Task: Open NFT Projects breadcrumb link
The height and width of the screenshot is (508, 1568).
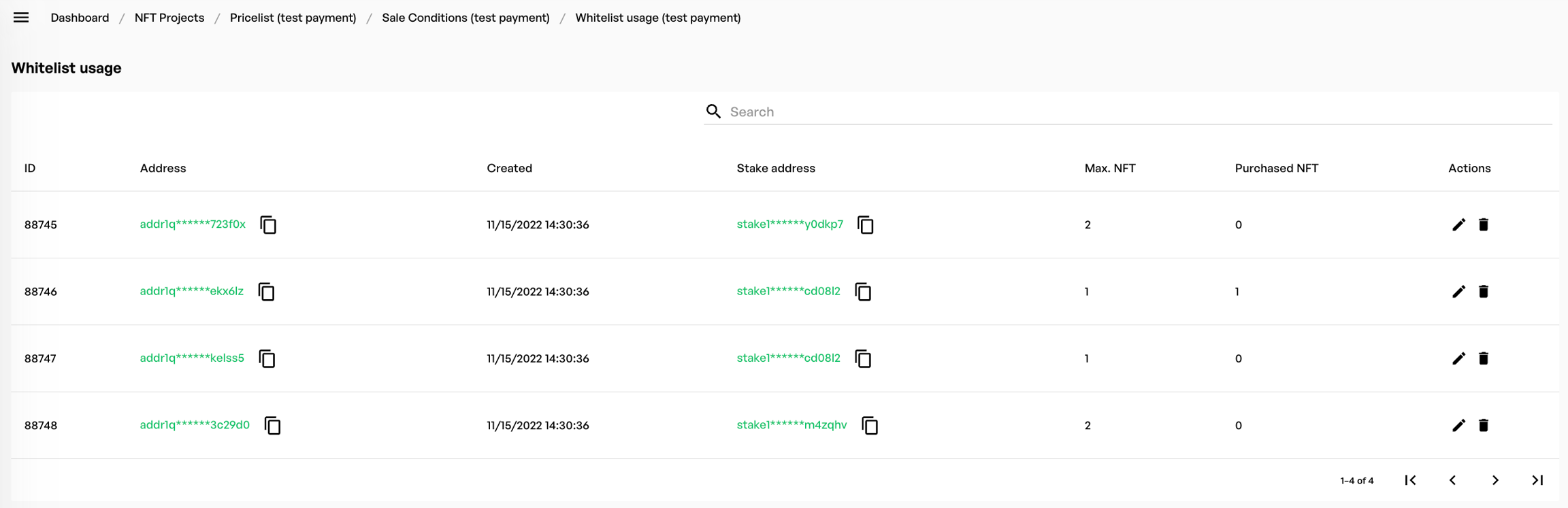Action: click(169, 18)
